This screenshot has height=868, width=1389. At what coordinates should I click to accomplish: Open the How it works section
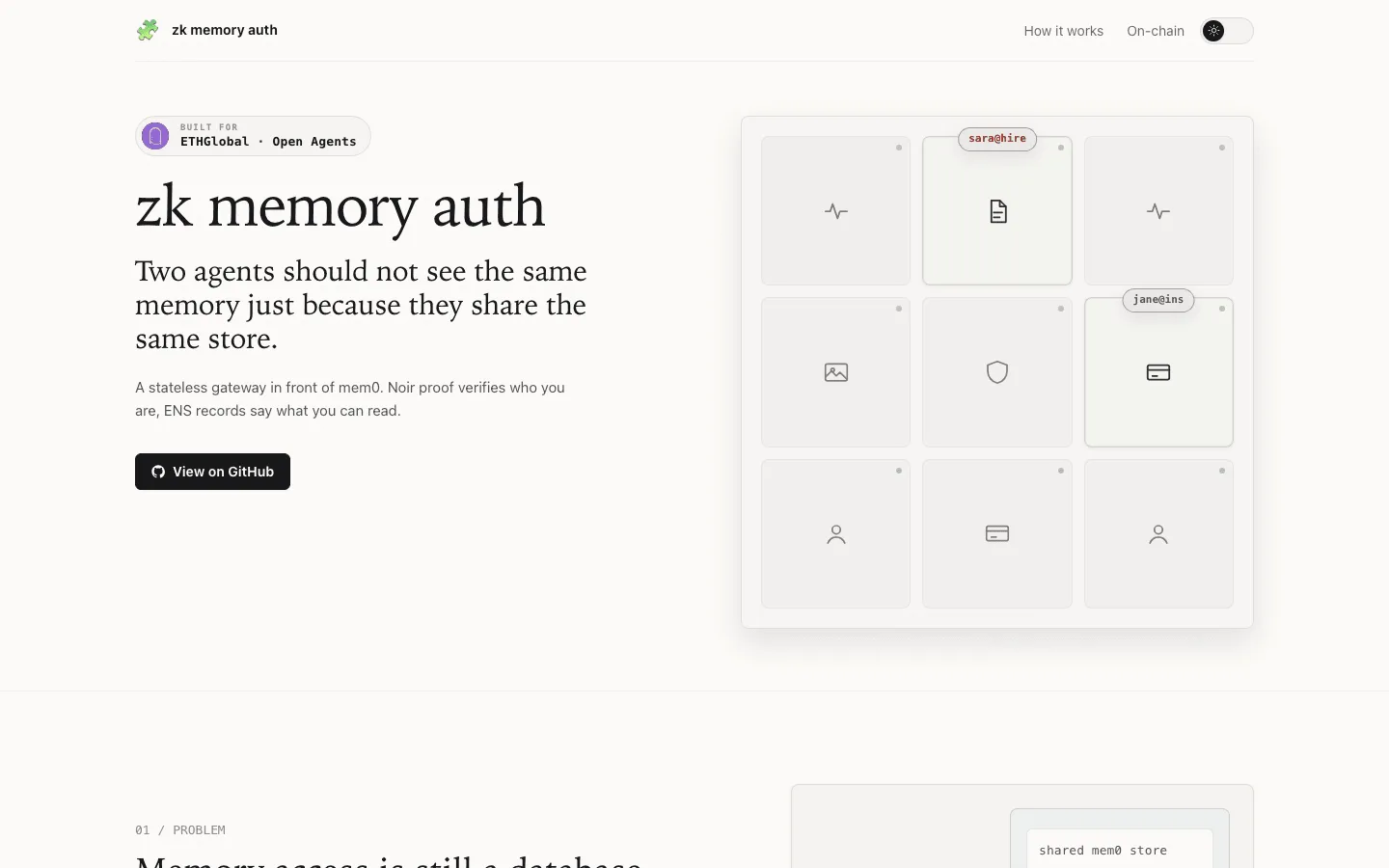tap(1063, 31)
